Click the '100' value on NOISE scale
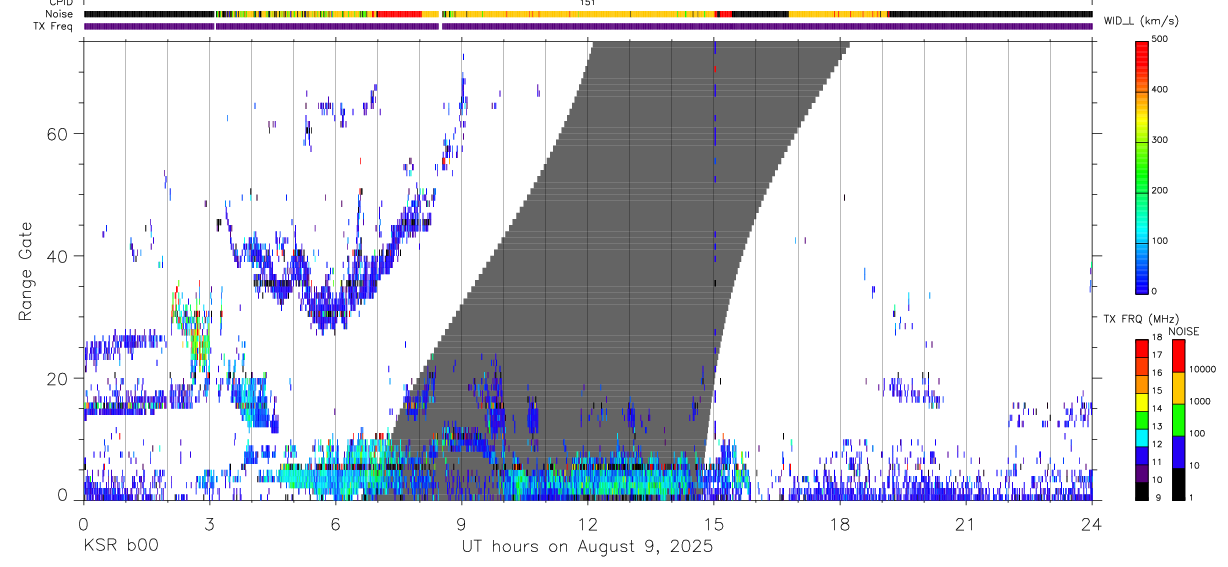 1198,434
